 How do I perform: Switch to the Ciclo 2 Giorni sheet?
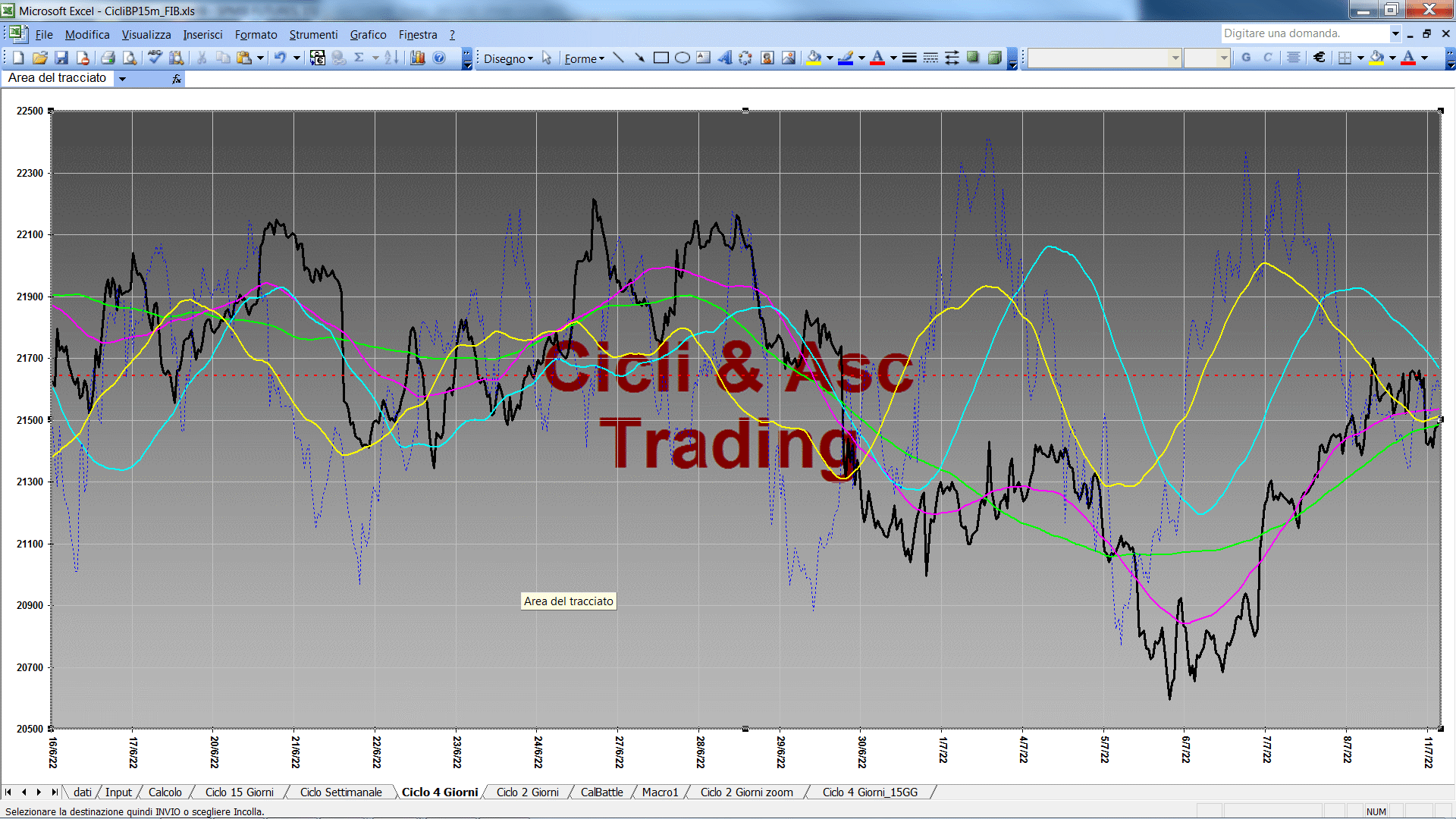pos(528,792)
